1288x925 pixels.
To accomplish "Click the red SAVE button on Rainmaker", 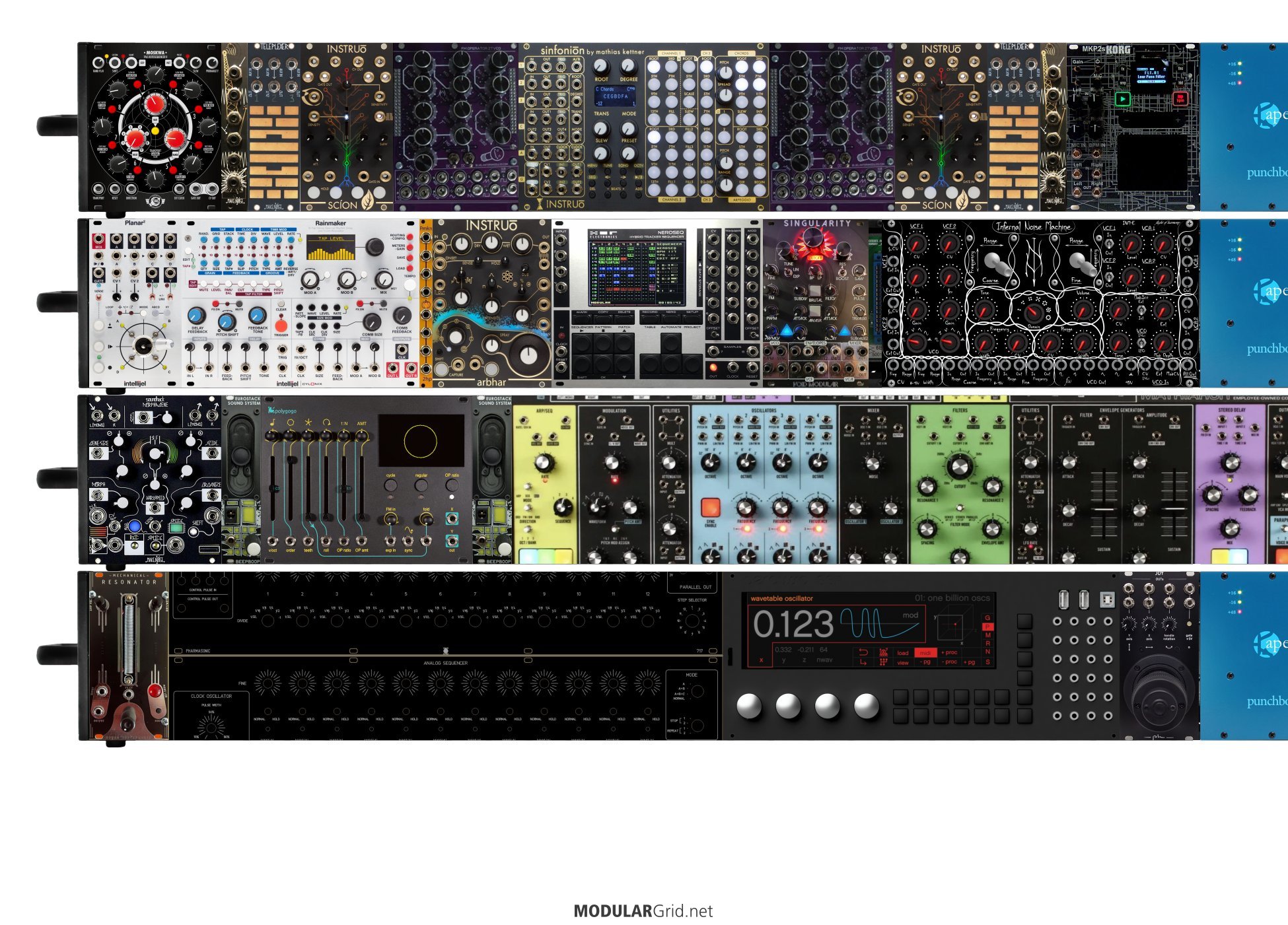I will [410, 258].
